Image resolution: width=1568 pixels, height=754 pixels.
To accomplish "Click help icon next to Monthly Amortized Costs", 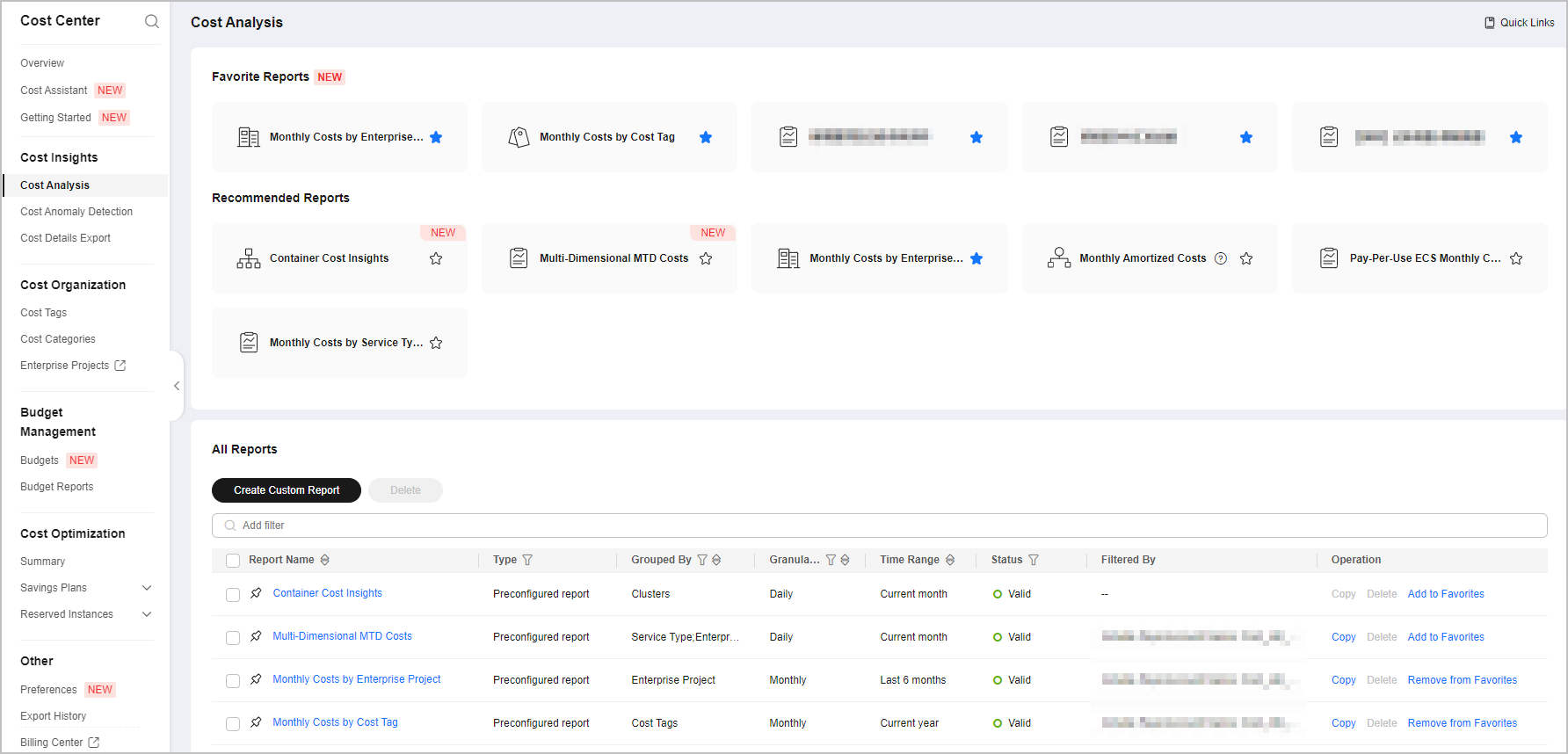I will pos(1221,258).
